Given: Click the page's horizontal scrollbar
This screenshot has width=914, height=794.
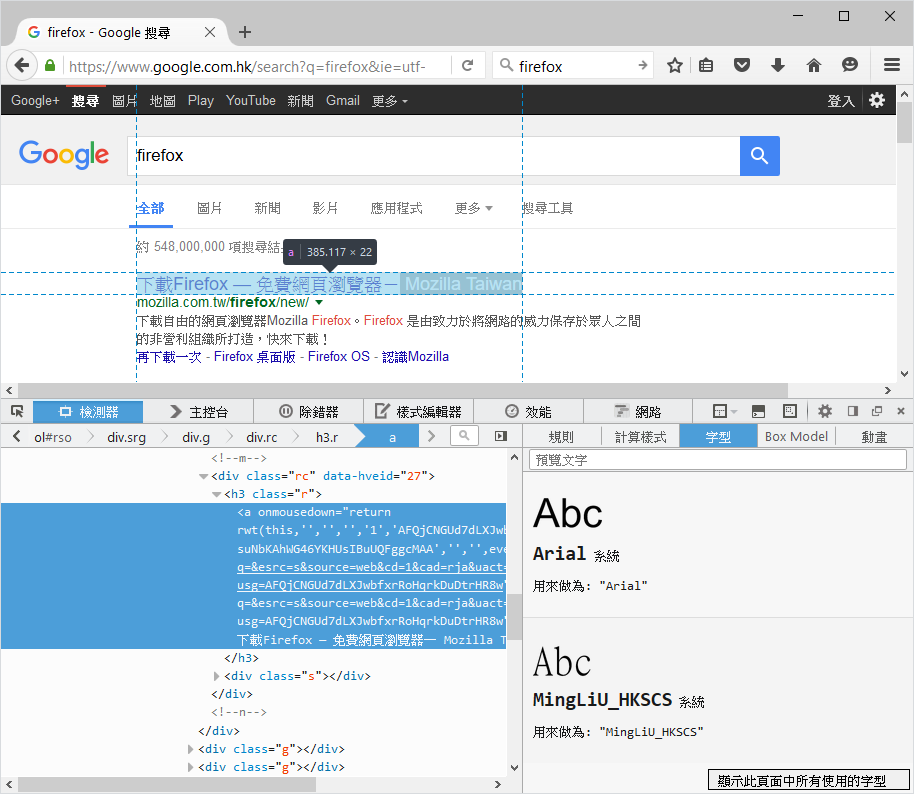Looking at the screenshot, I should click(x=400, y=390).
